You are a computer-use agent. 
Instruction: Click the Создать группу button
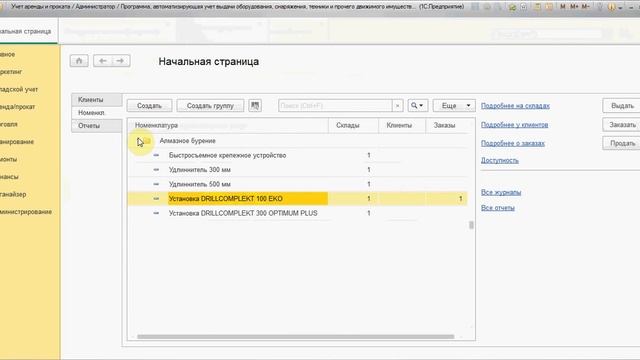(x=210, y=106)
